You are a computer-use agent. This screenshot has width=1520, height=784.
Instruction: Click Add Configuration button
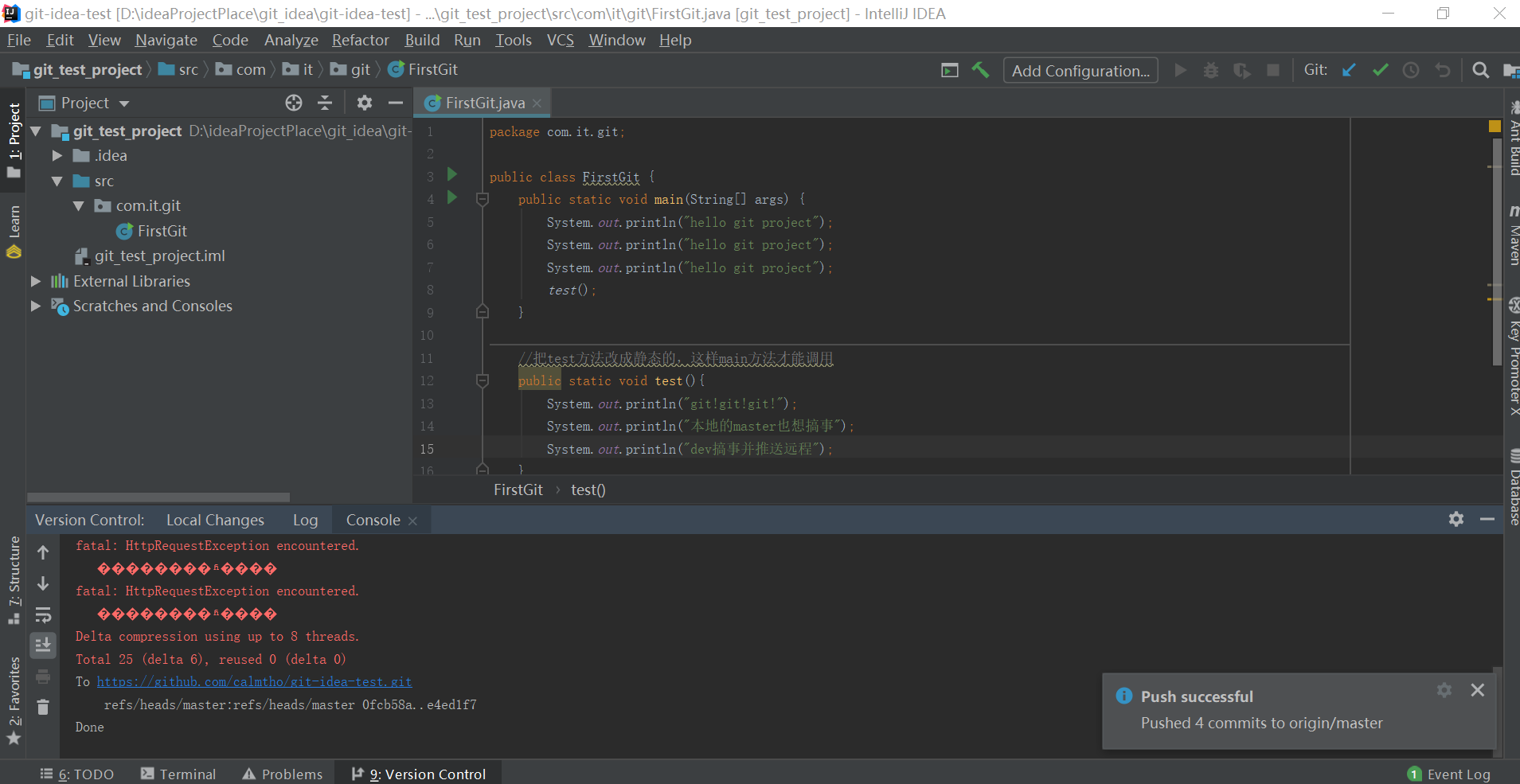(x=1080, y=71)
